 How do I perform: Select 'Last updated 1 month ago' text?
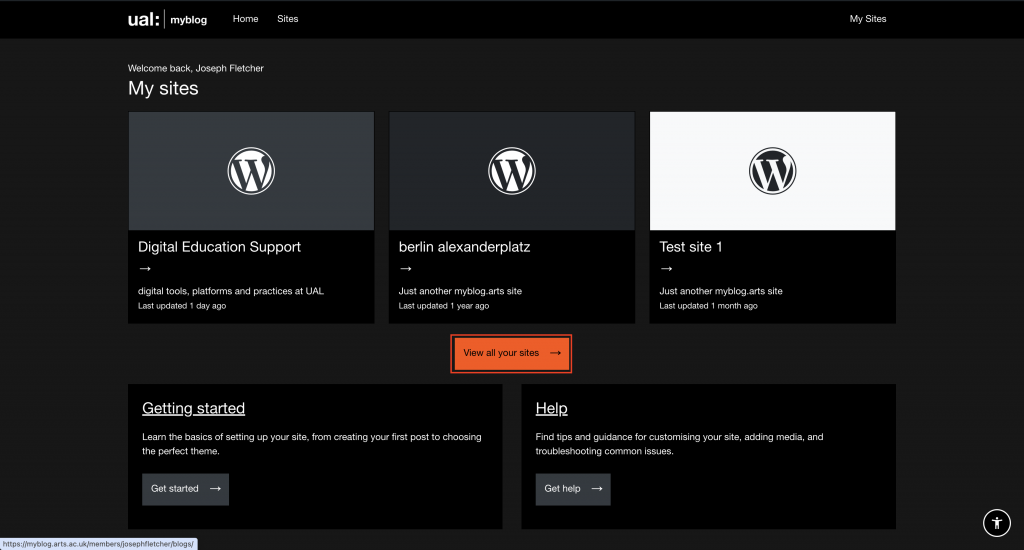[x=708, y=306]
